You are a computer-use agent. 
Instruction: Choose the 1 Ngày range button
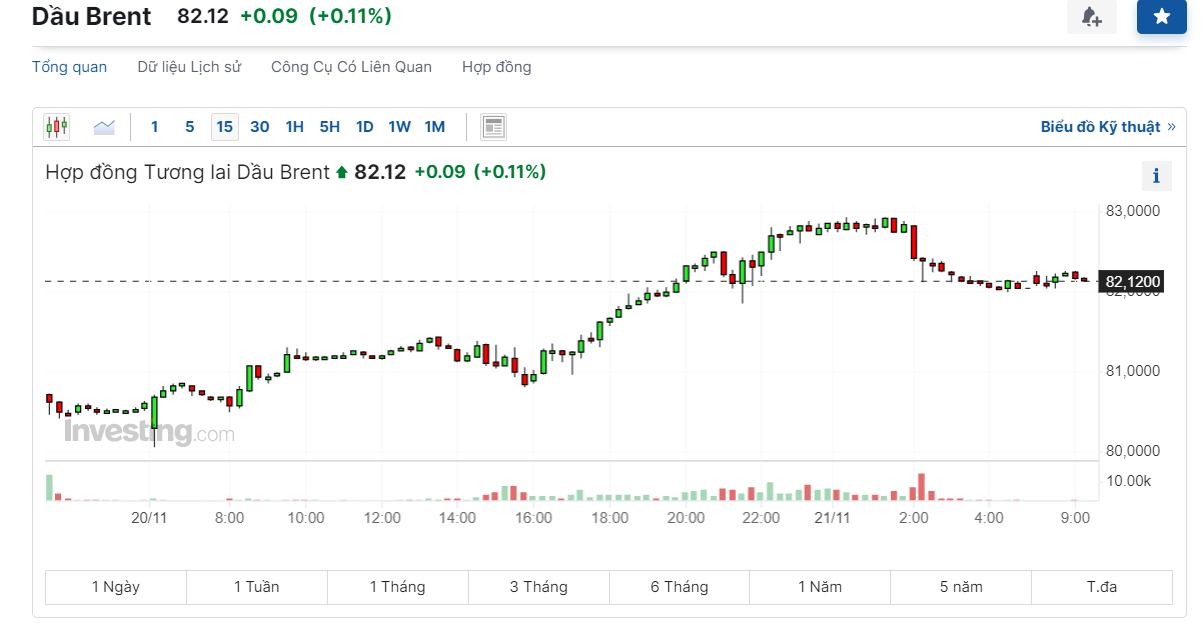116,587
